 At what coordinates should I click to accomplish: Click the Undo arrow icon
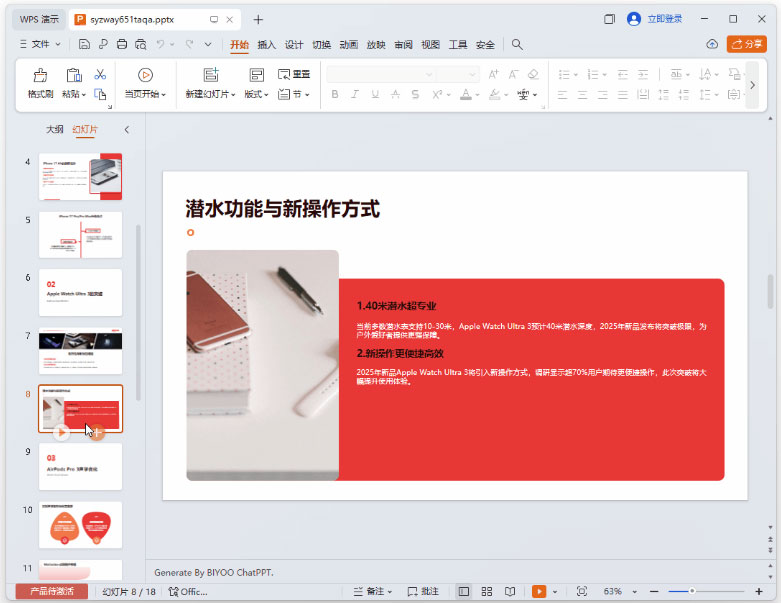(160, 44)
